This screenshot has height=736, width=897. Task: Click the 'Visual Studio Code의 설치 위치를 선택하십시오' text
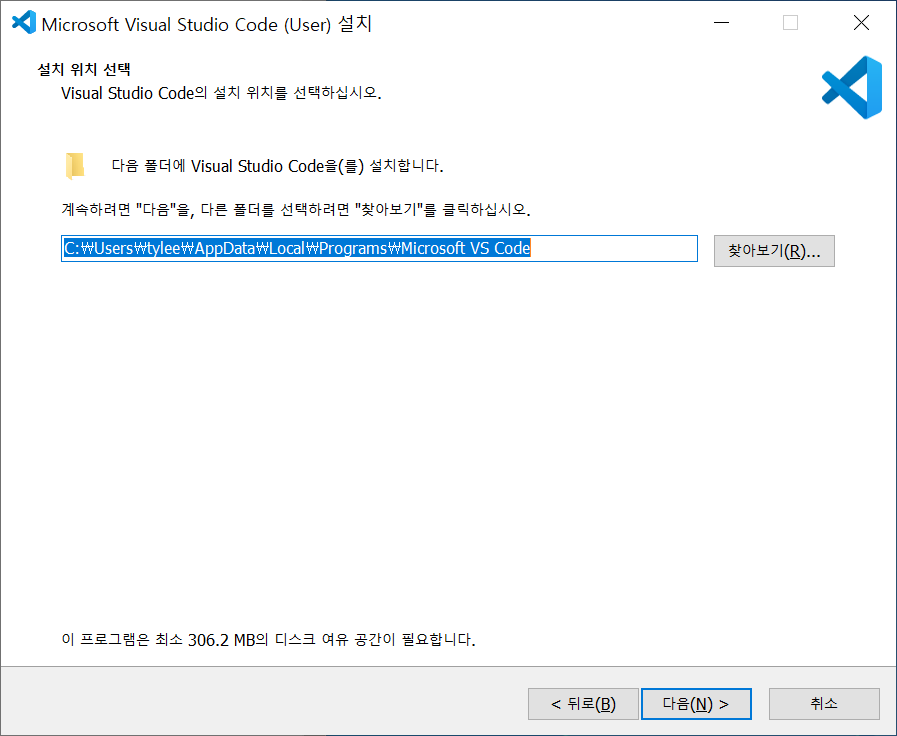[x=221, y=93]
